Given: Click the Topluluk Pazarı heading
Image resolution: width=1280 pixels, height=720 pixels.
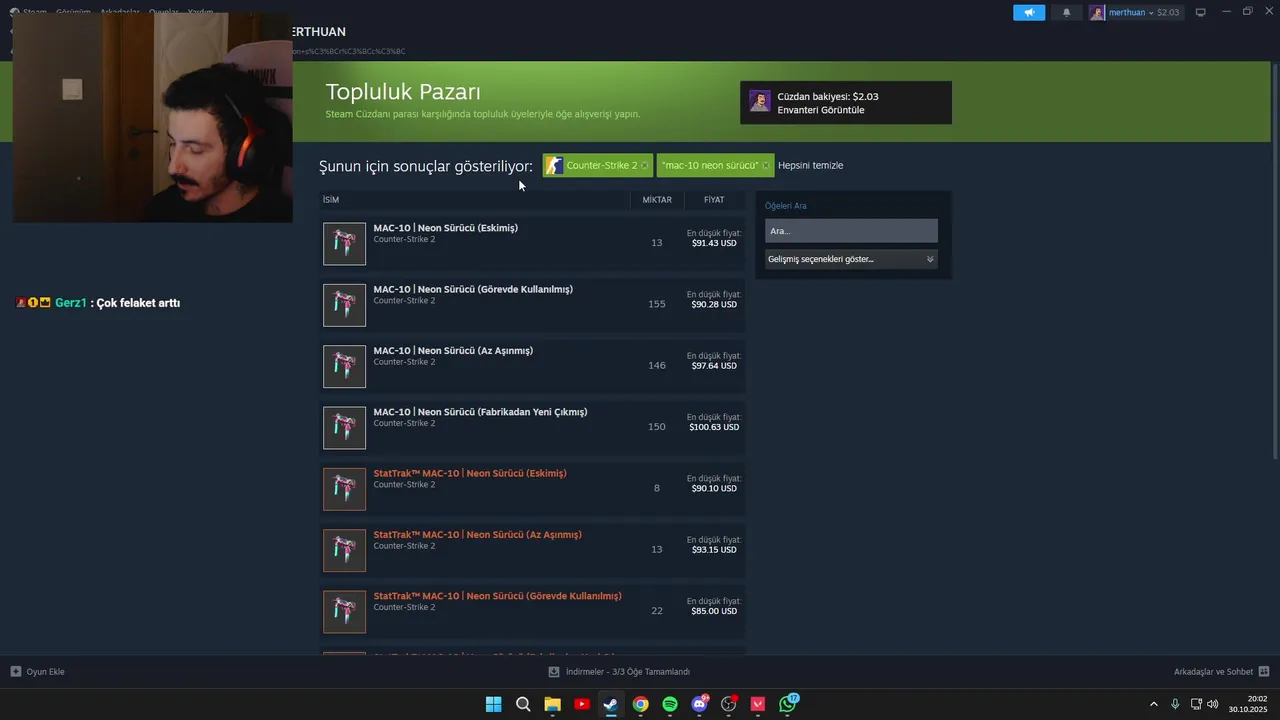Looking at the screenshot, I should [403, 92].
